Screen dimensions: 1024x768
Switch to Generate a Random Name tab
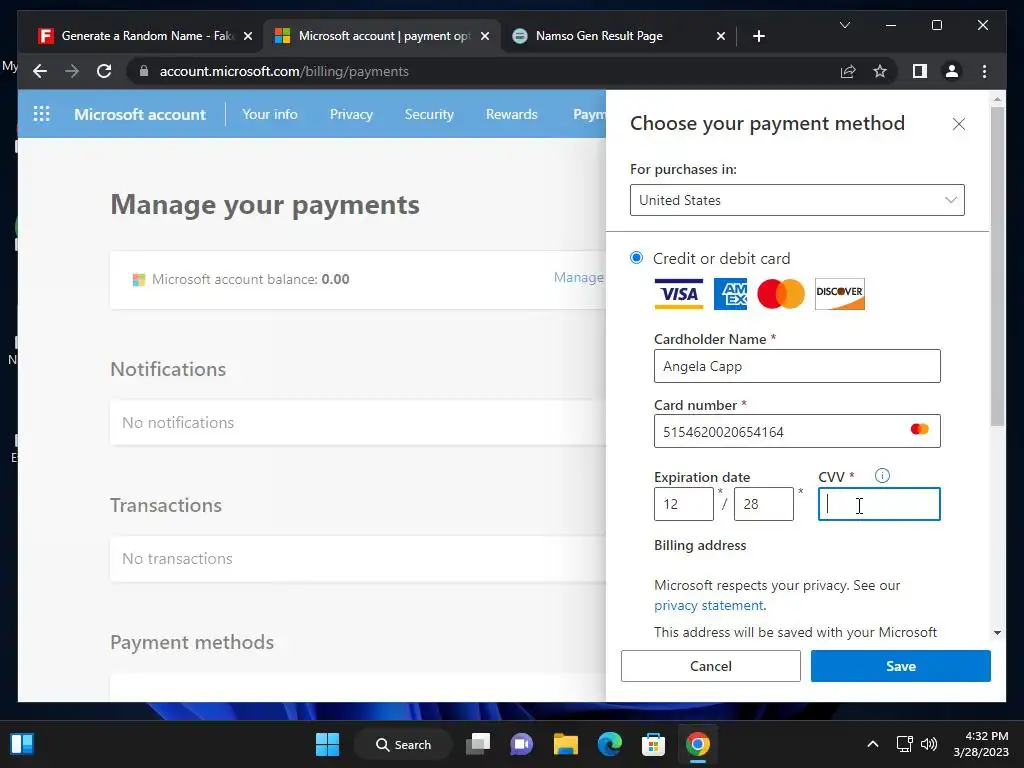[x=146, y=36]
